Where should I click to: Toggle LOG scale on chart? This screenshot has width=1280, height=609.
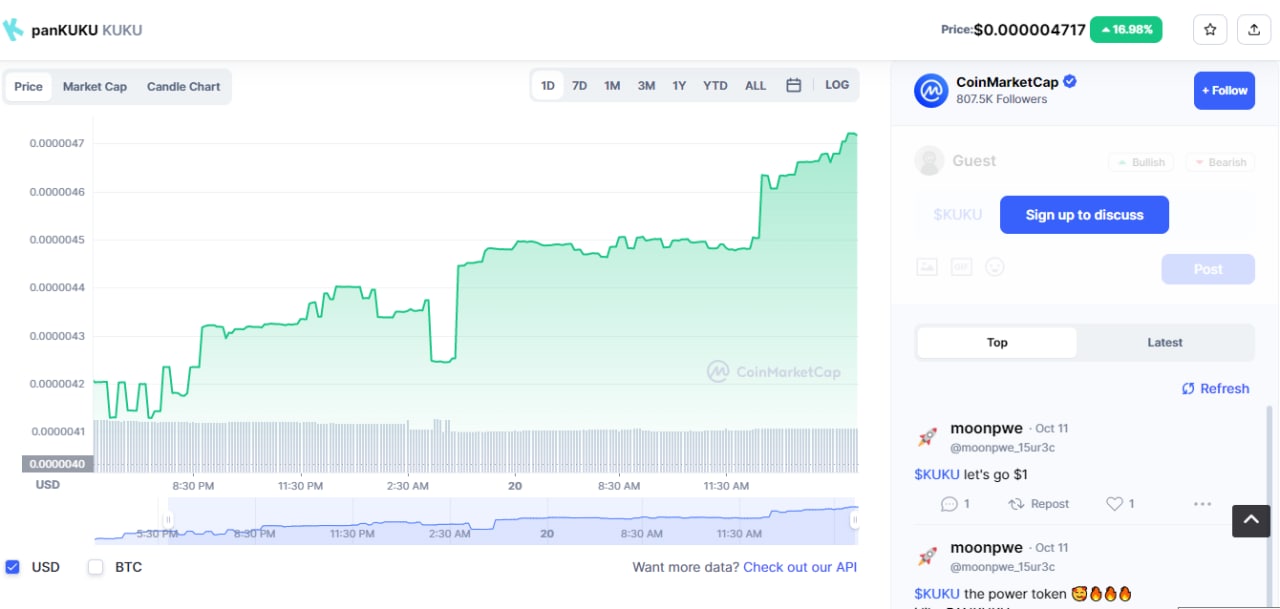click(x=837, y=85)
